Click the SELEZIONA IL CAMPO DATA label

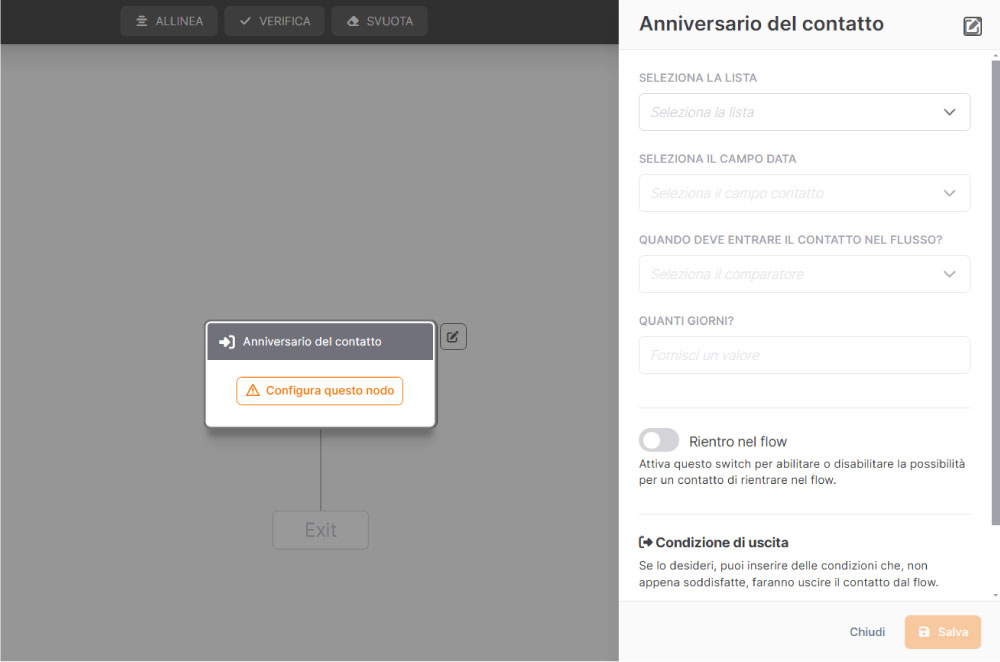click(717, 159)
